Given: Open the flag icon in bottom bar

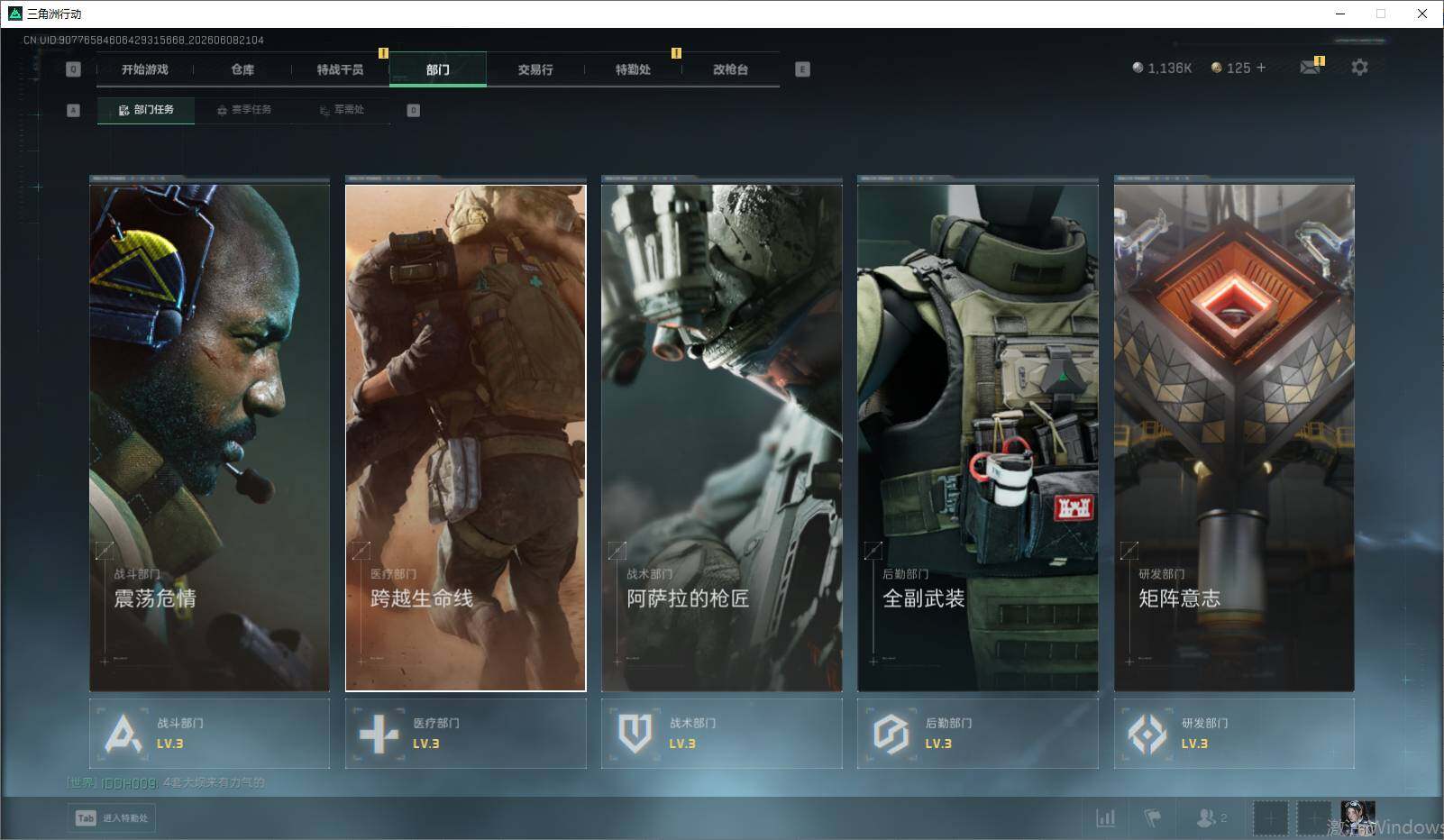Looking at the screenshot, I should tap(1152, 817).
